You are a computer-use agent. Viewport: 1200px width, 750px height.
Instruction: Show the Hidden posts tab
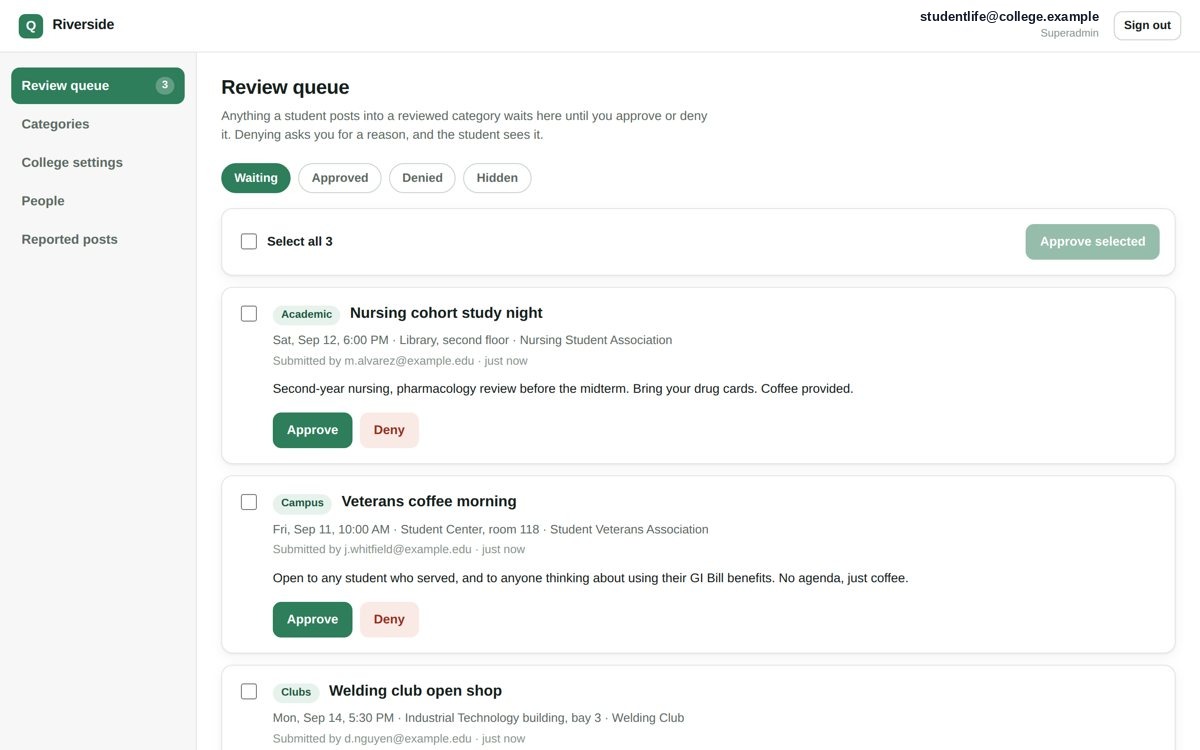pyautogui.click(x=497, y=178)
